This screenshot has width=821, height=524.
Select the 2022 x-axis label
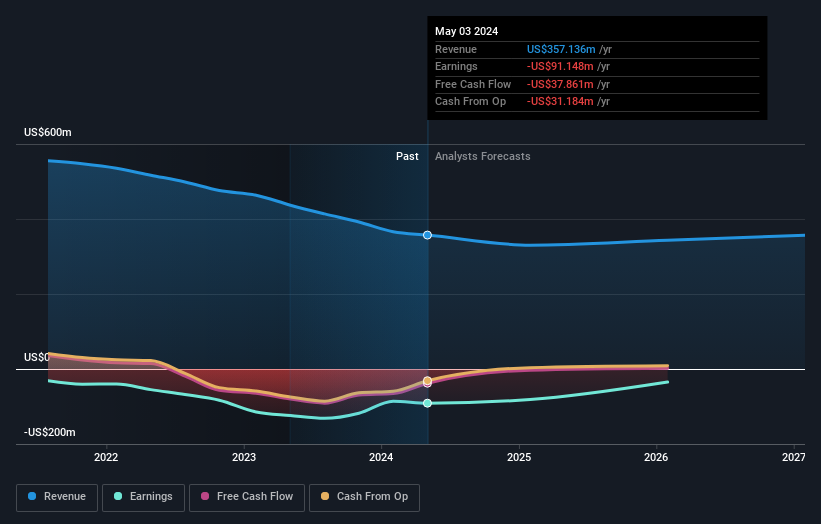pyautogui.click(x=106, y=457)
